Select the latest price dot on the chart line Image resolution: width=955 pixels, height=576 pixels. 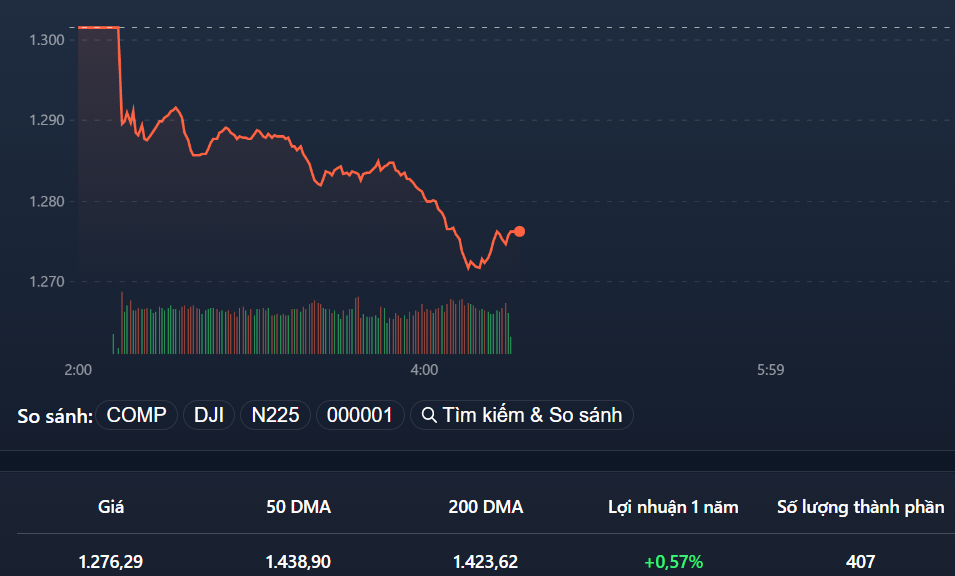click(x=520, y=231)
